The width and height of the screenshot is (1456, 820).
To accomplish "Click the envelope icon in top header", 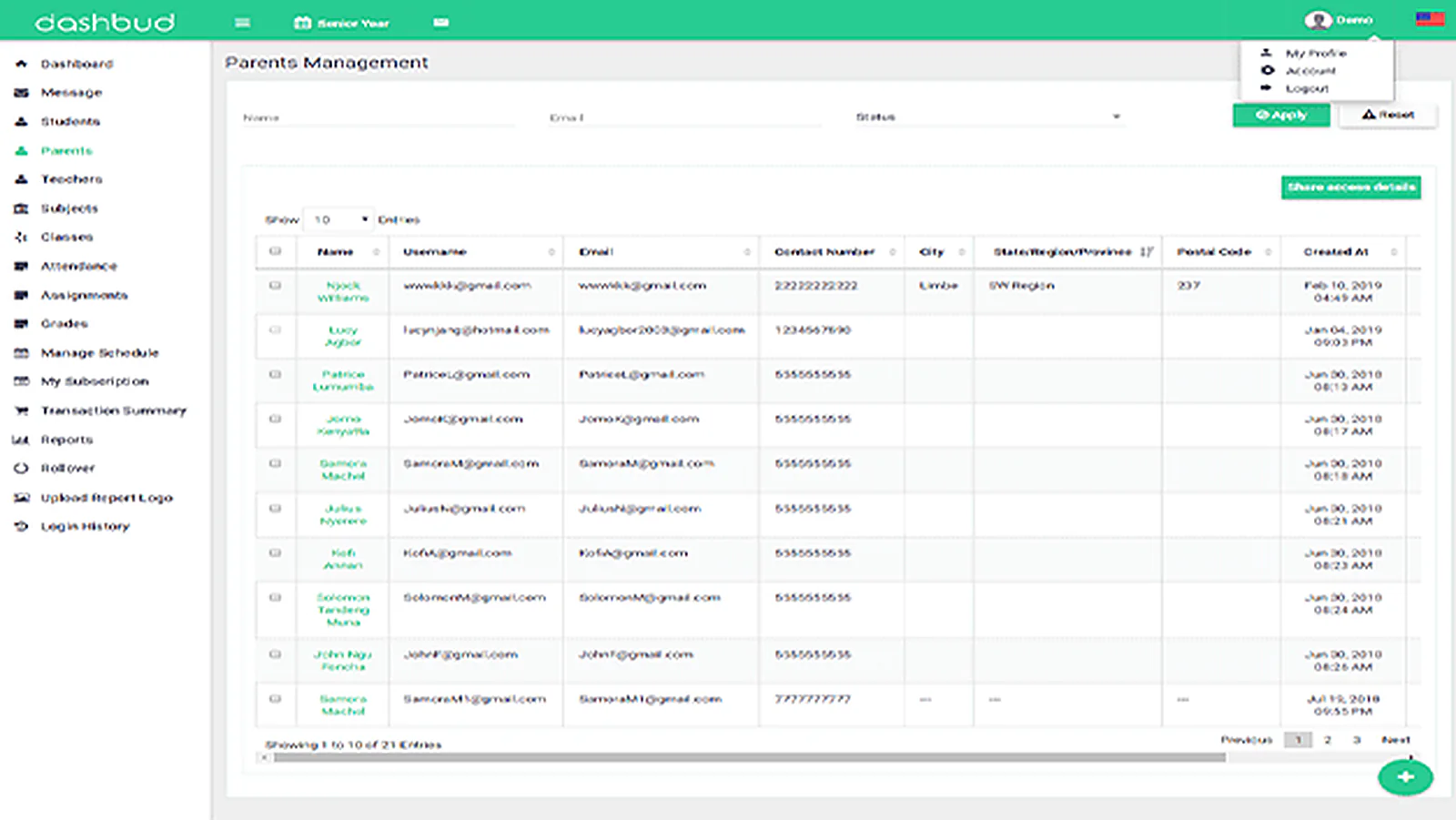I will click(441, 23).
